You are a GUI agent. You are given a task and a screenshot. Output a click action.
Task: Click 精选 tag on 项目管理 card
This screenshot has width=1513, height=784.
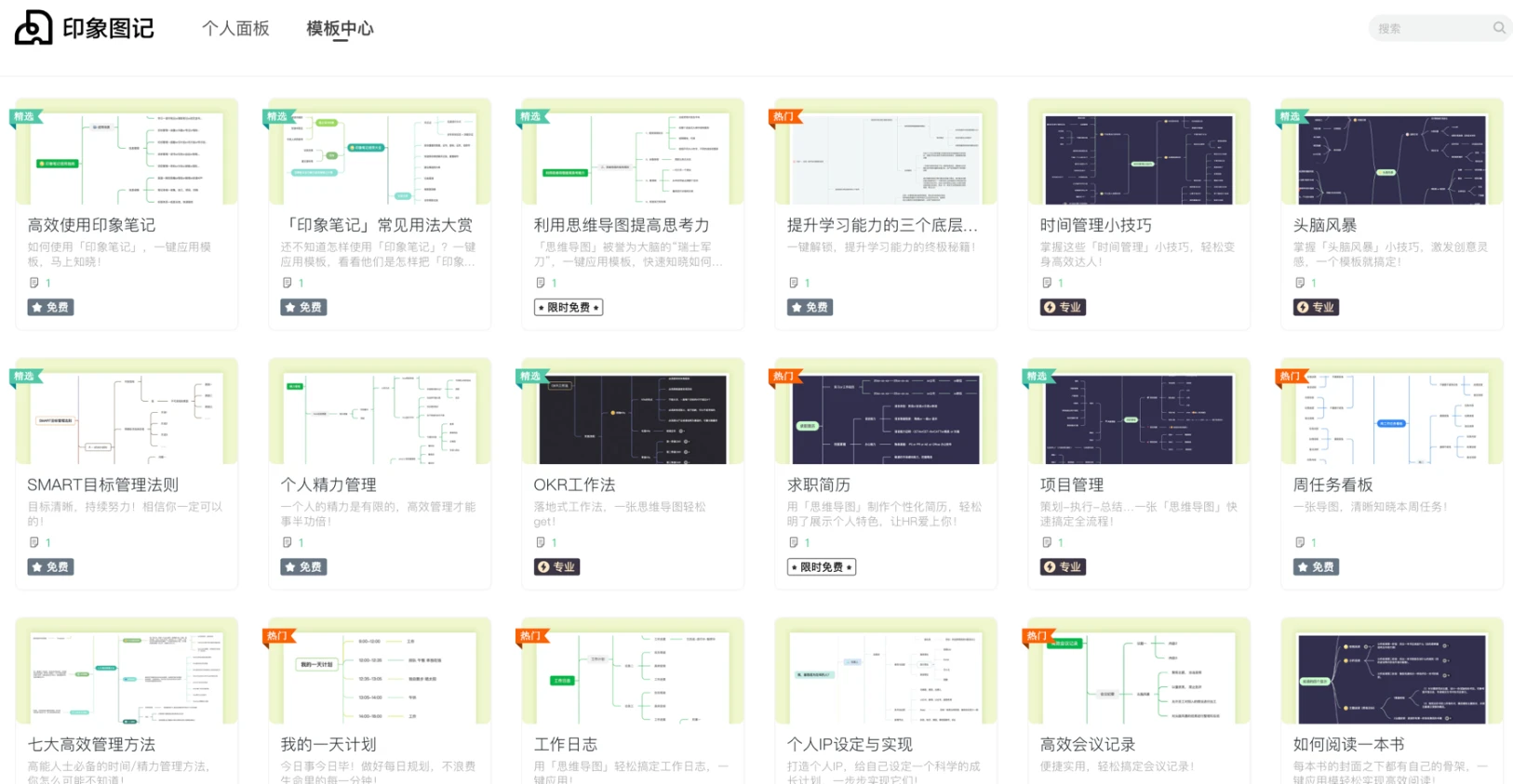[x=1038, y=376]
